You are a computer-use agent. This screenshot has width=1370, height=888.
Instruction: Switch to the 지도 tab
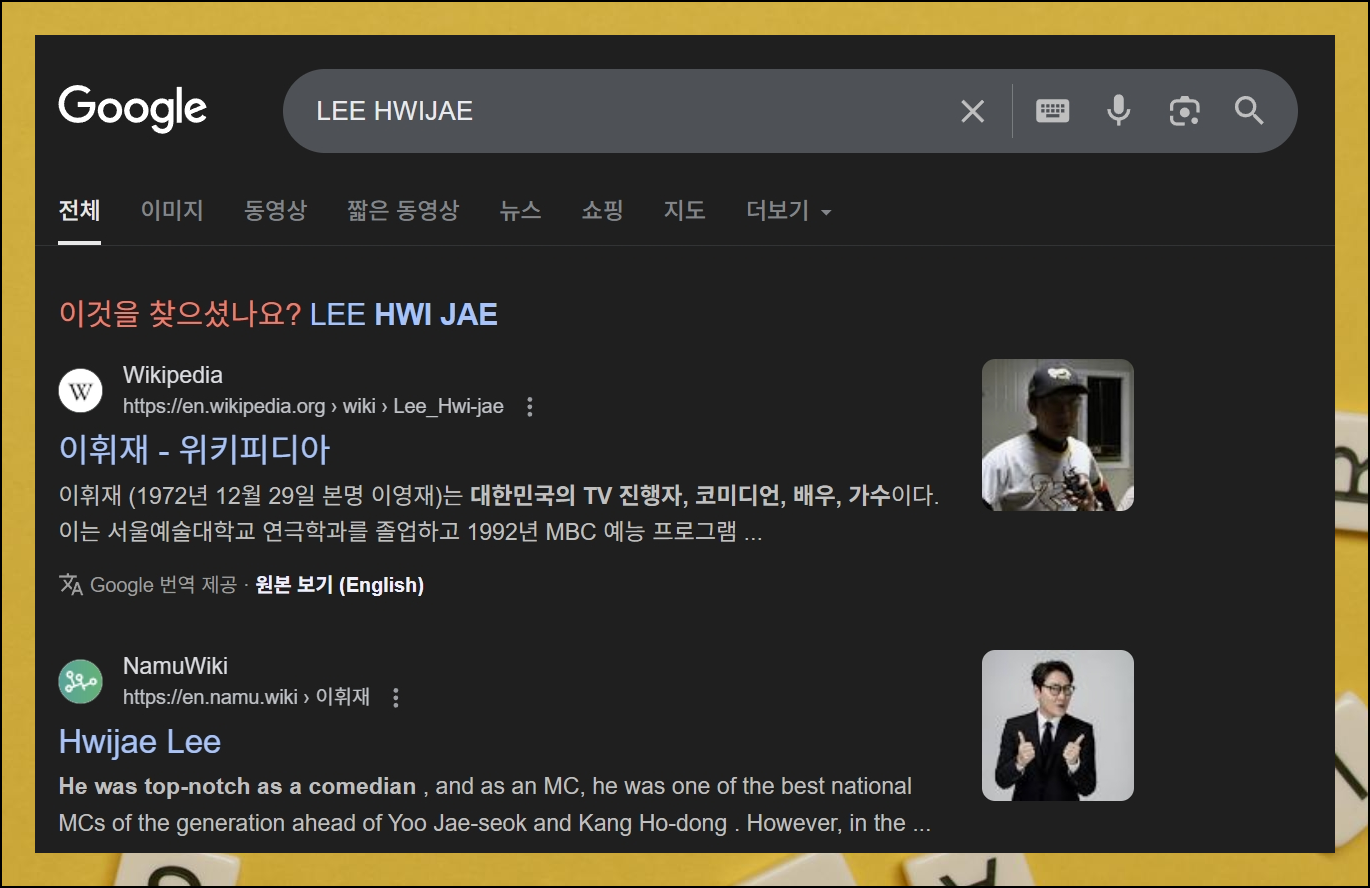pyautogui.click(x=684, y=210)
